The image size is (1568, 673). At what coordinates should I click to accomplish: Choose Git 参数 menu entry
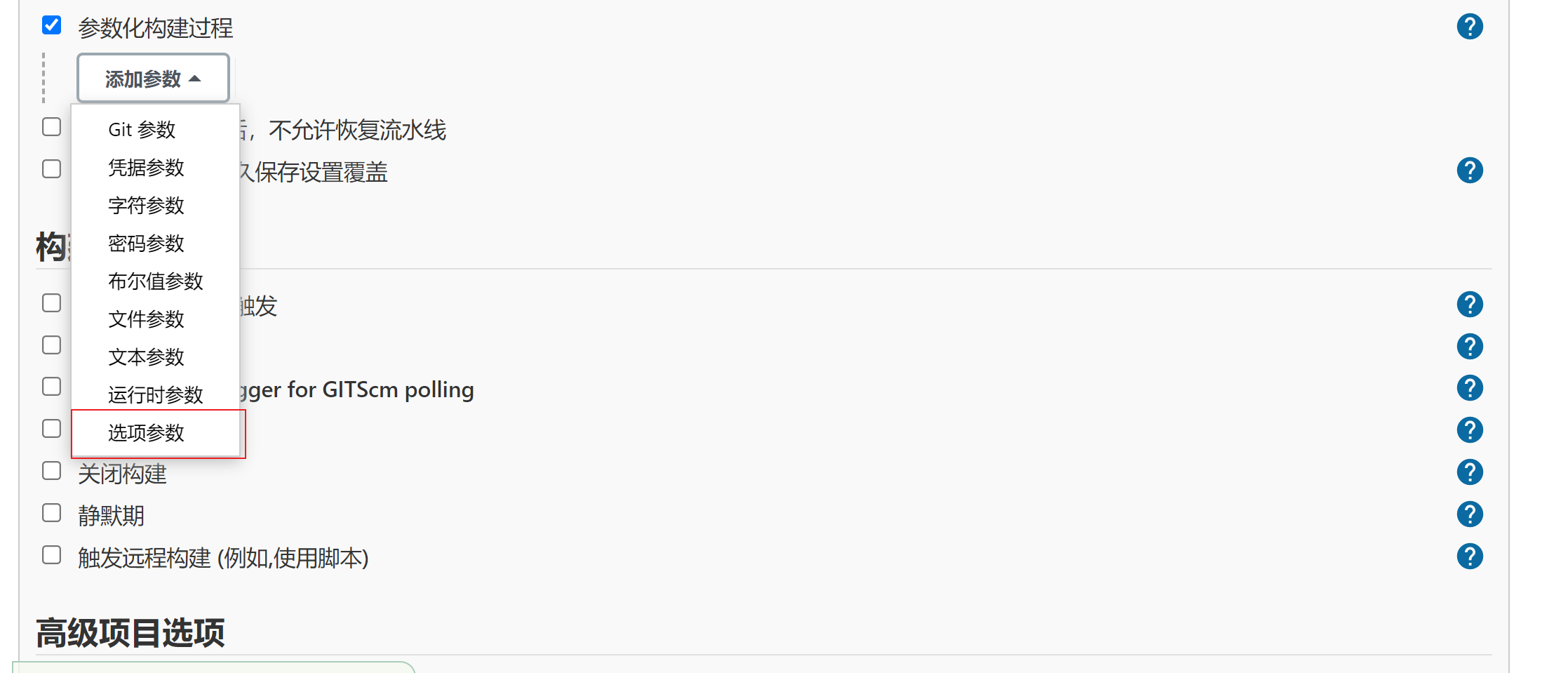tap(142, 130)
